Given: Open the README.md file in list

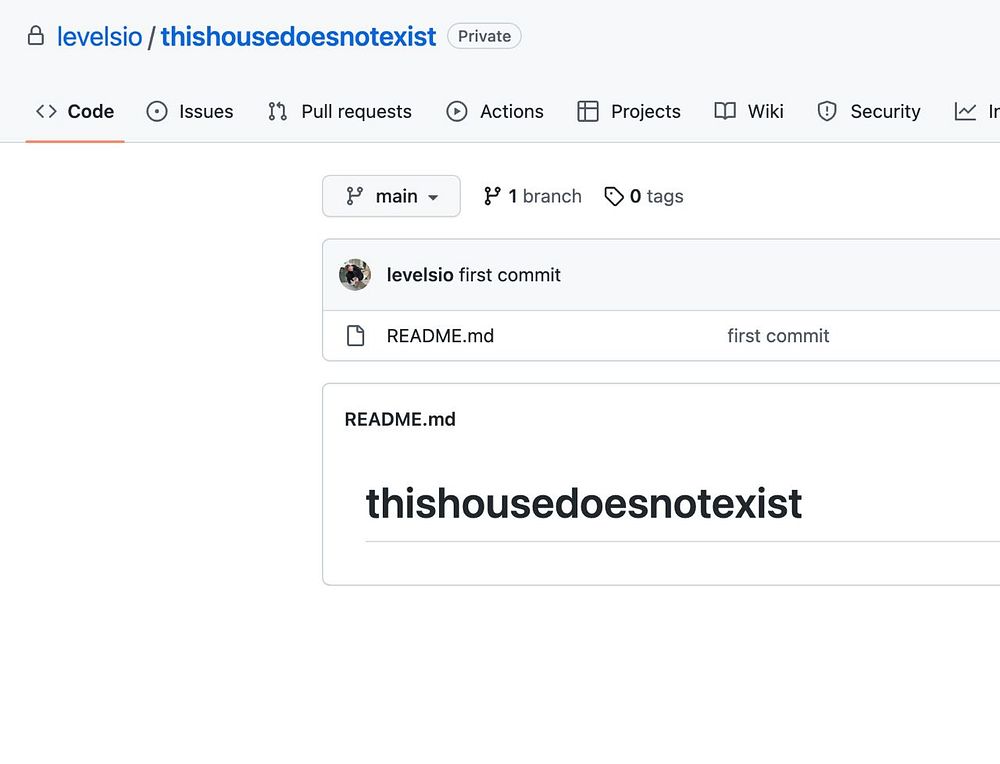Looking at the screenshot, I should pos(440,336).
